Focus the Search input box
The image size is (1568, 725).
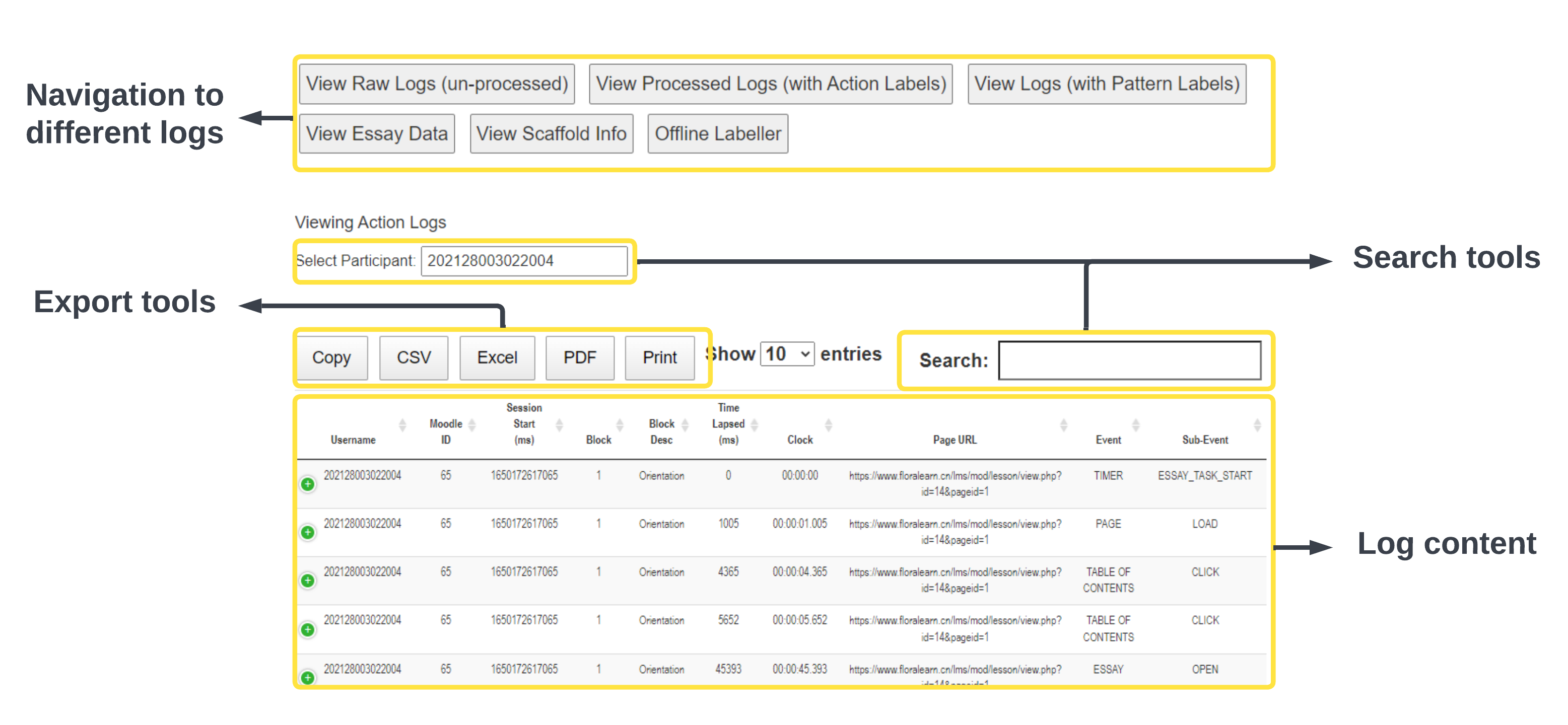tap(1130, 360)
